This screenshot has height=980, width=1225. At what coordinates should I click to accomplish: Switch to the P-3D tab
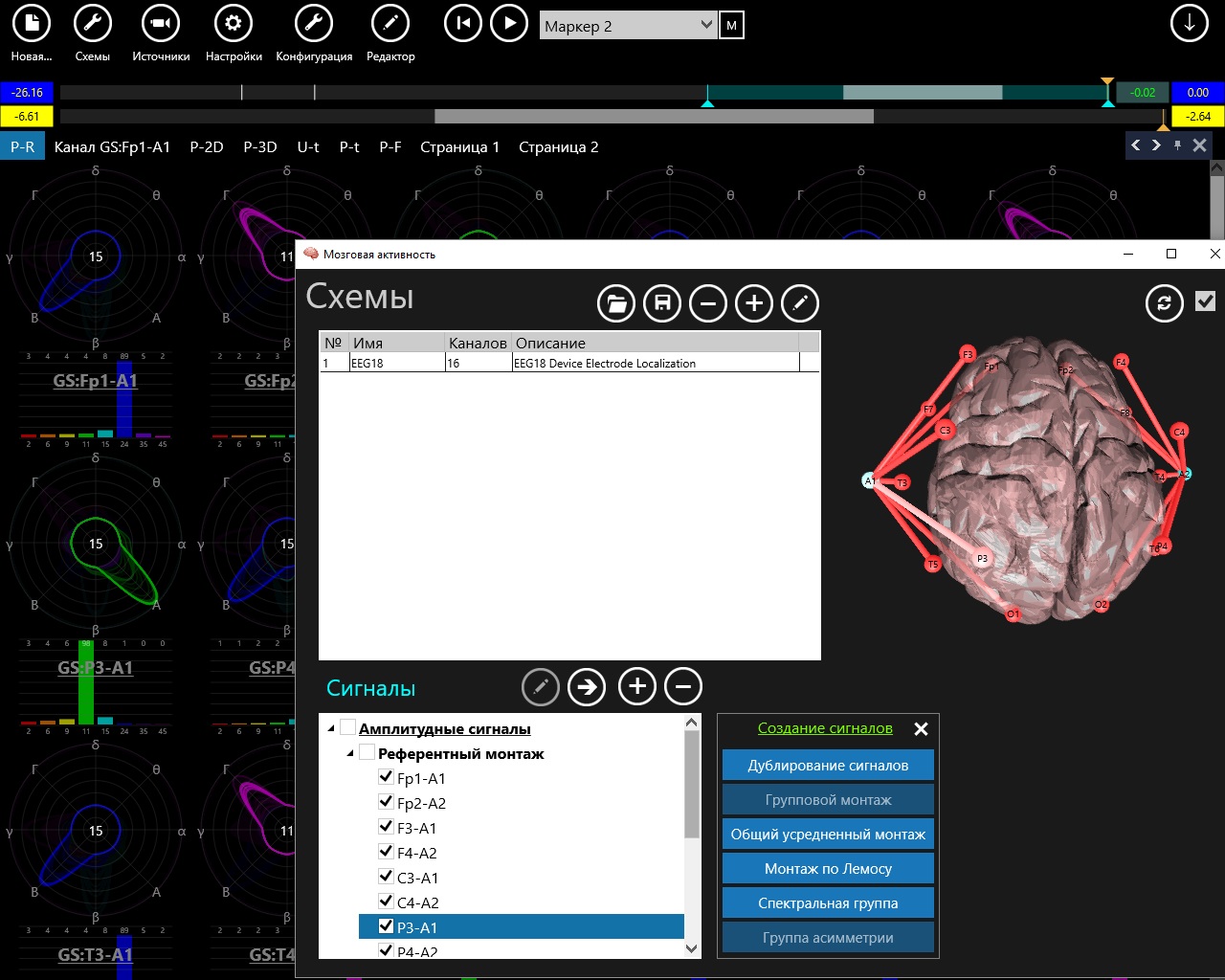260,147
